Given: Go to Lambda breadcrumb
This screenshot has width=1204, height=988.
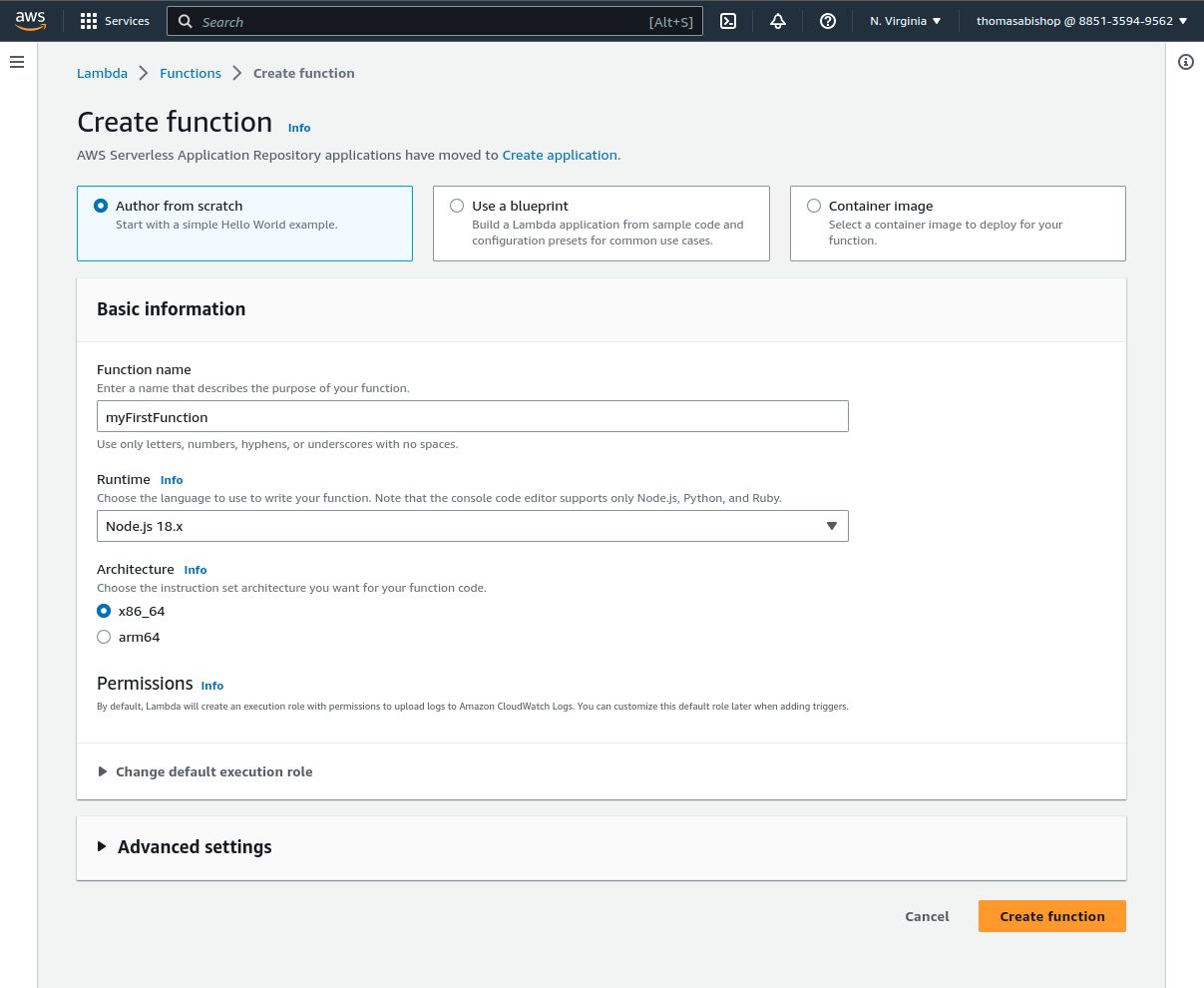Looking at the screenshot, I should (102, 73).
